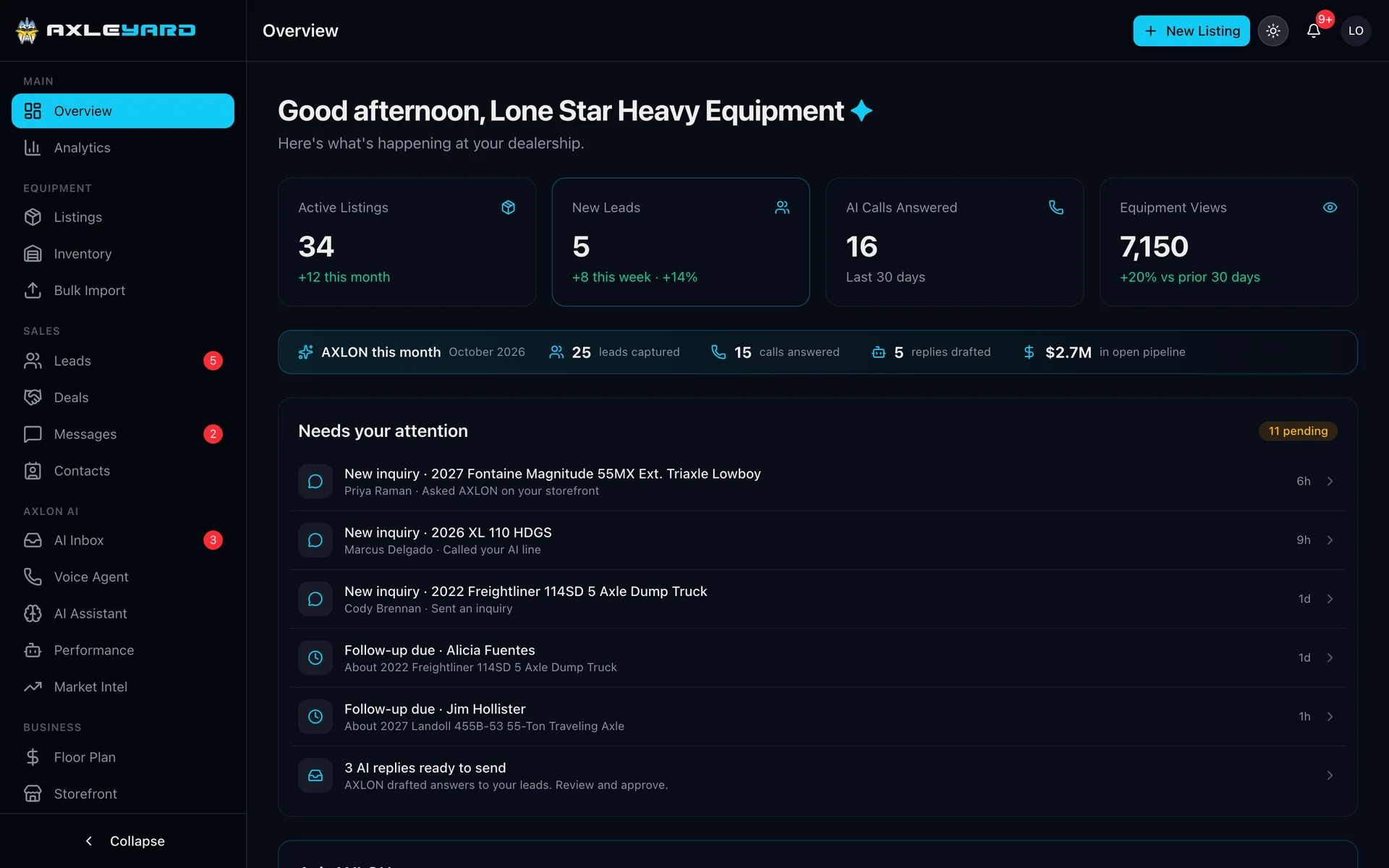Expand the Fontaine Magnitude inquiry chevron
This screenshot has width=1389, height=868.
point(1330,482)
